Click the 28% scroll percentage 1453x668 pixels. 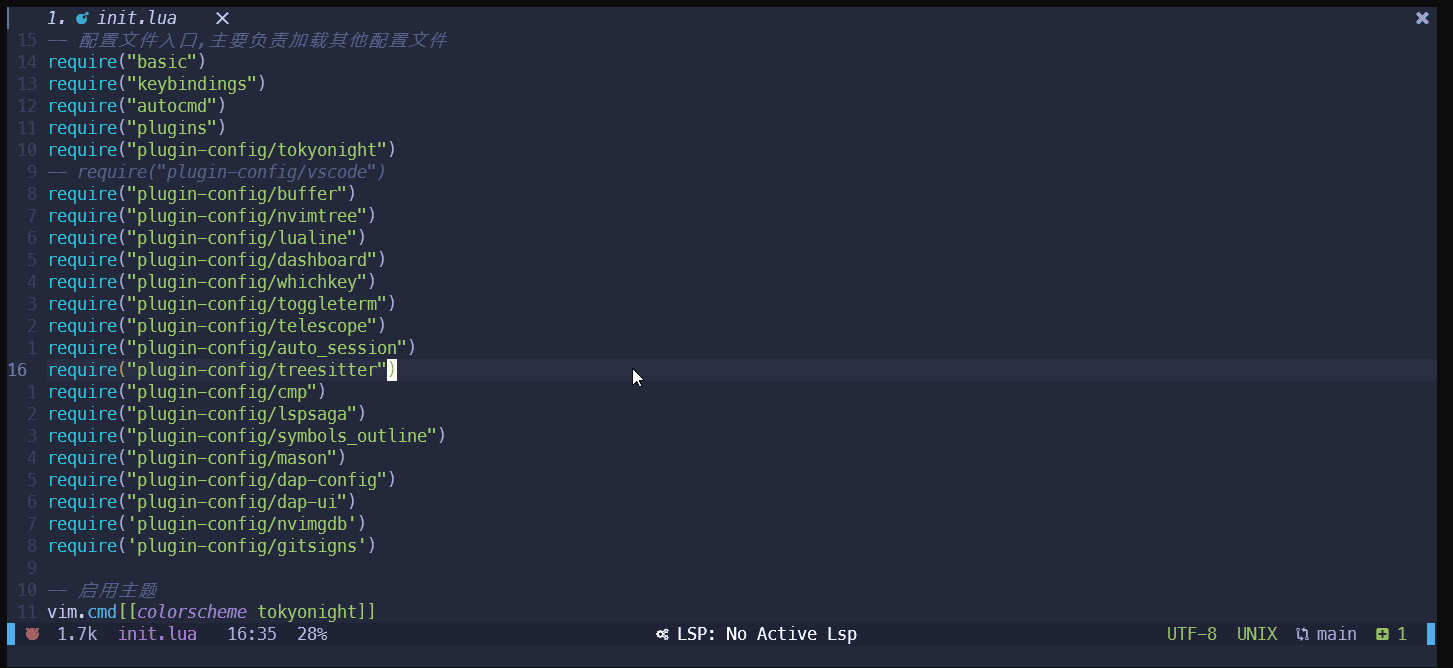click(312, 634)
